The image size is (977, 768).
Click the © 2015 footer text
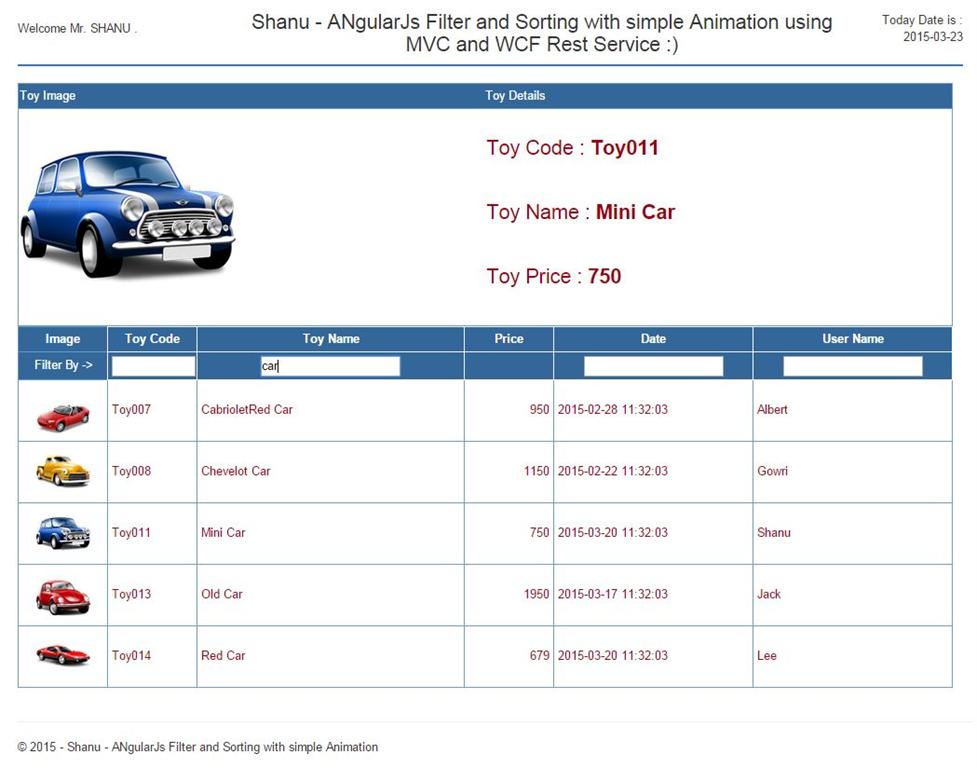coord(198,746)
